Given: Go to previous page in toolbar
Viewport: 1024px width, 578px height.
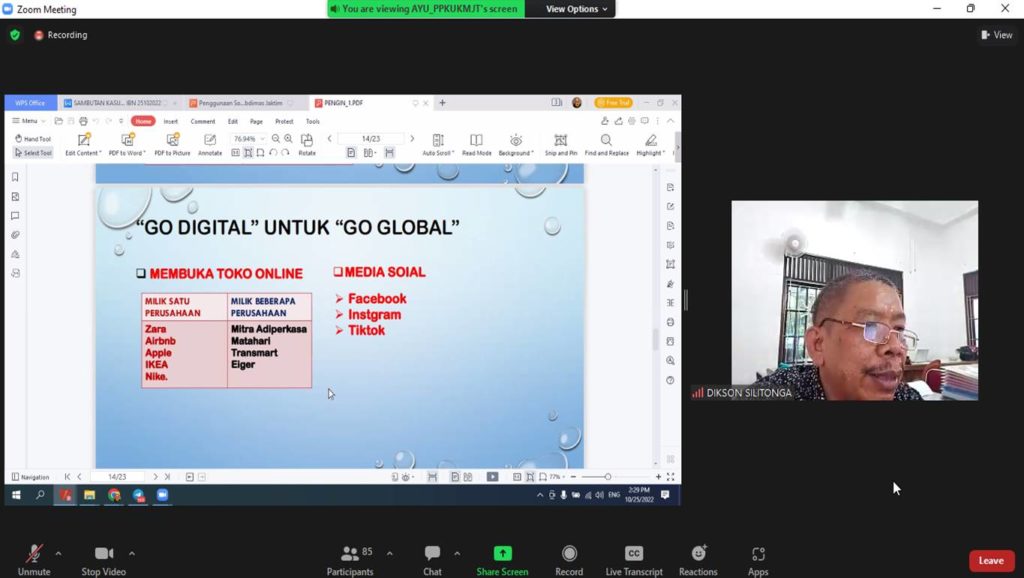Looking at the screenshot, I should pyautogui.click(x=329, y=138).
